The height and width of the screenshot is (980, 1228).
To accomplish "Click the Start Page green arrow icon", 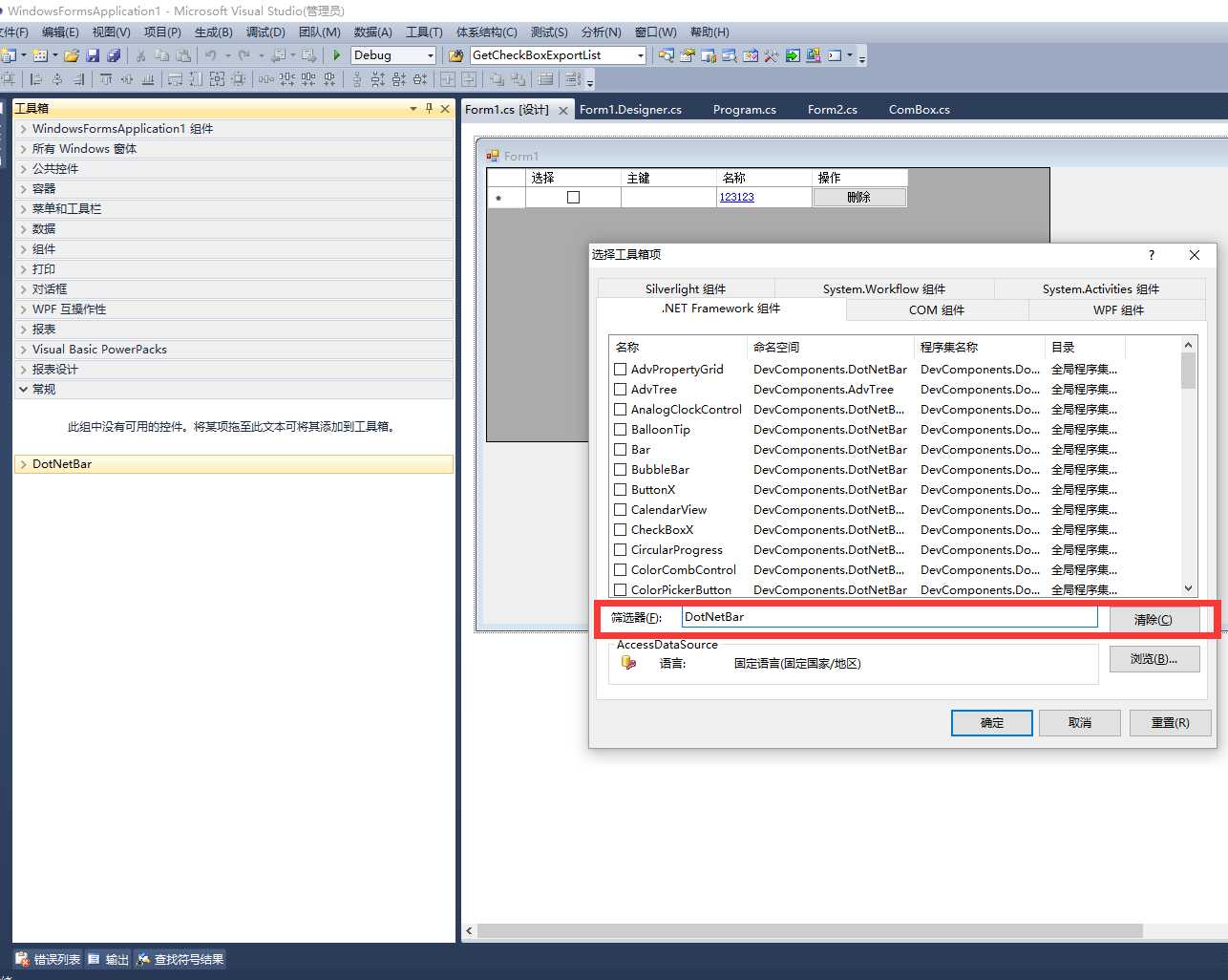I will [x=793, y=55].
